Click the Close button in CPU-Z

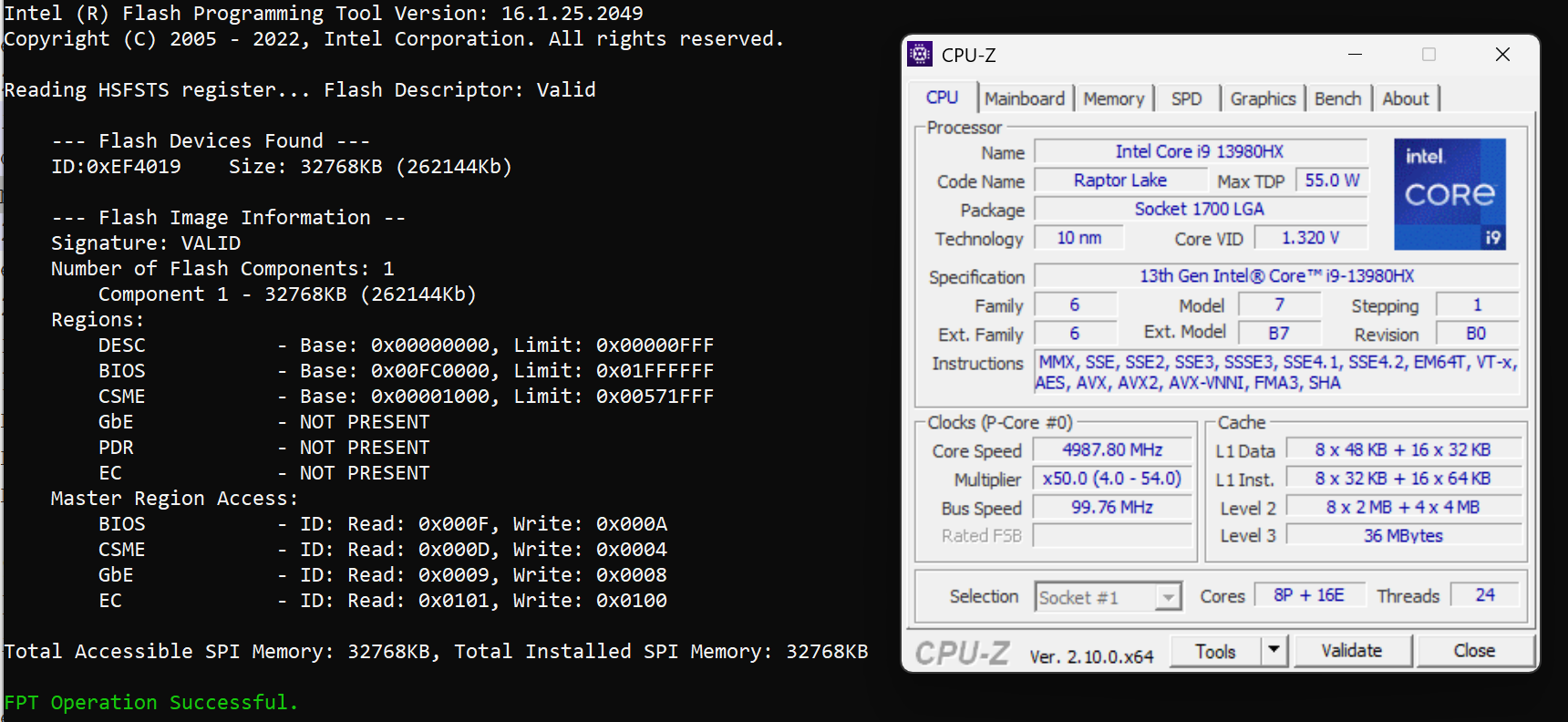(1474, 650)
